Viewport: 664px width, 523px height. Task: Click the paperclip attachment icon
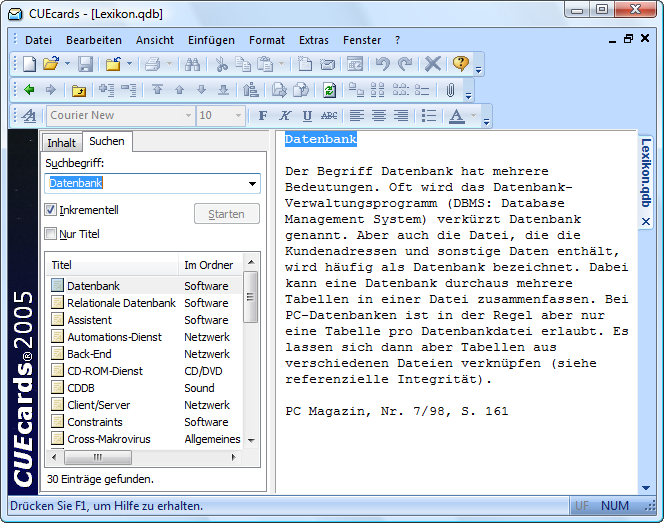coord(451,90)
